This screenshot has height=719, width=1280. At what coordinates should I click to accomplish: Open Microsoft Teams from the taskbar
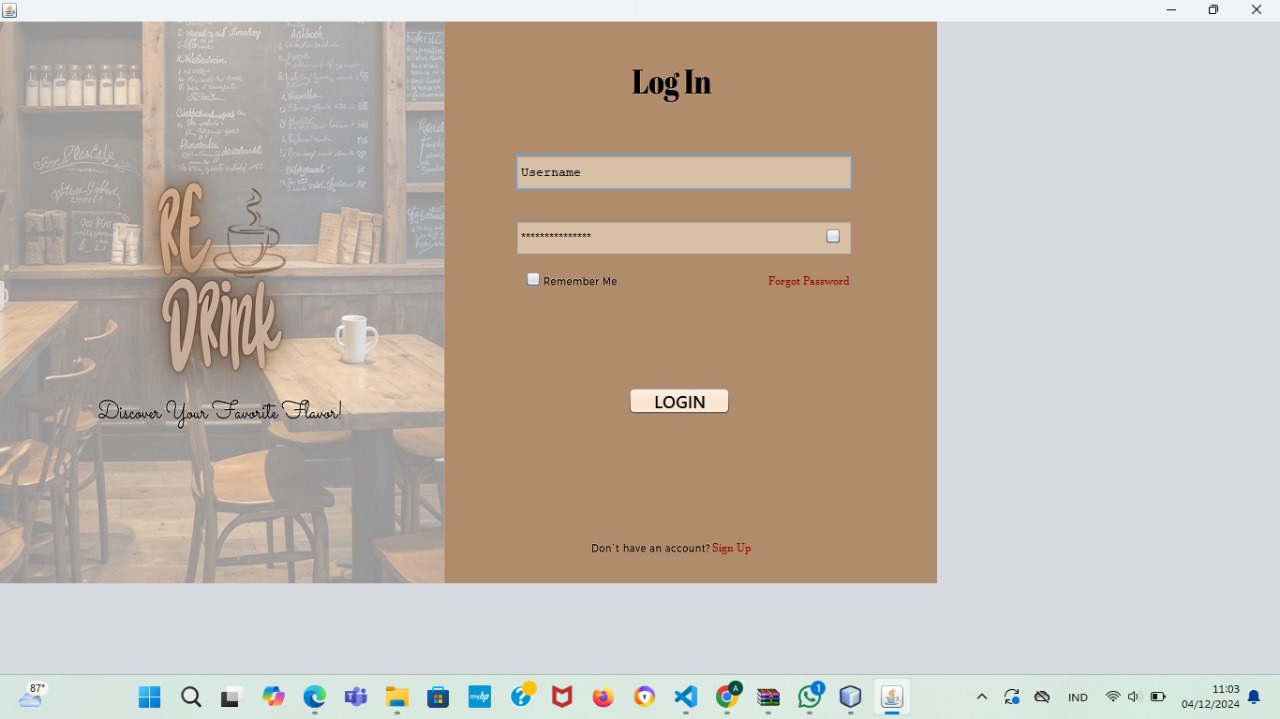[356, 697]
